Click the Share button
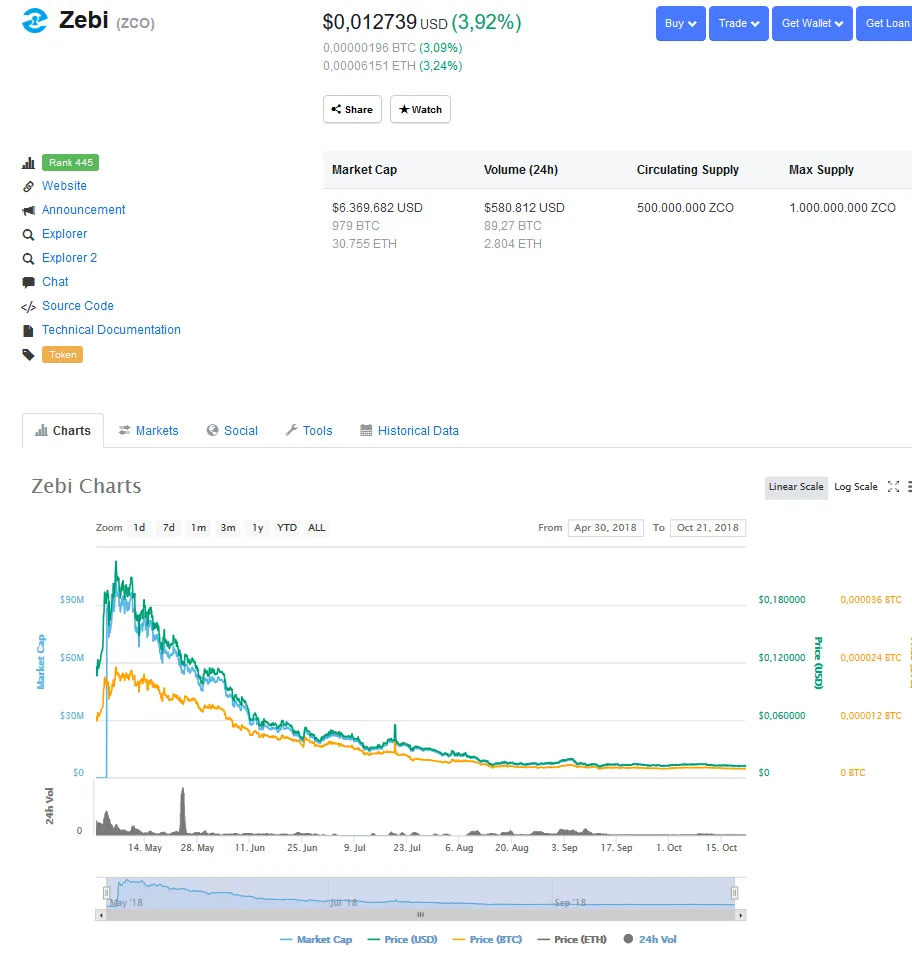The image size is (912, 953). 352,109
